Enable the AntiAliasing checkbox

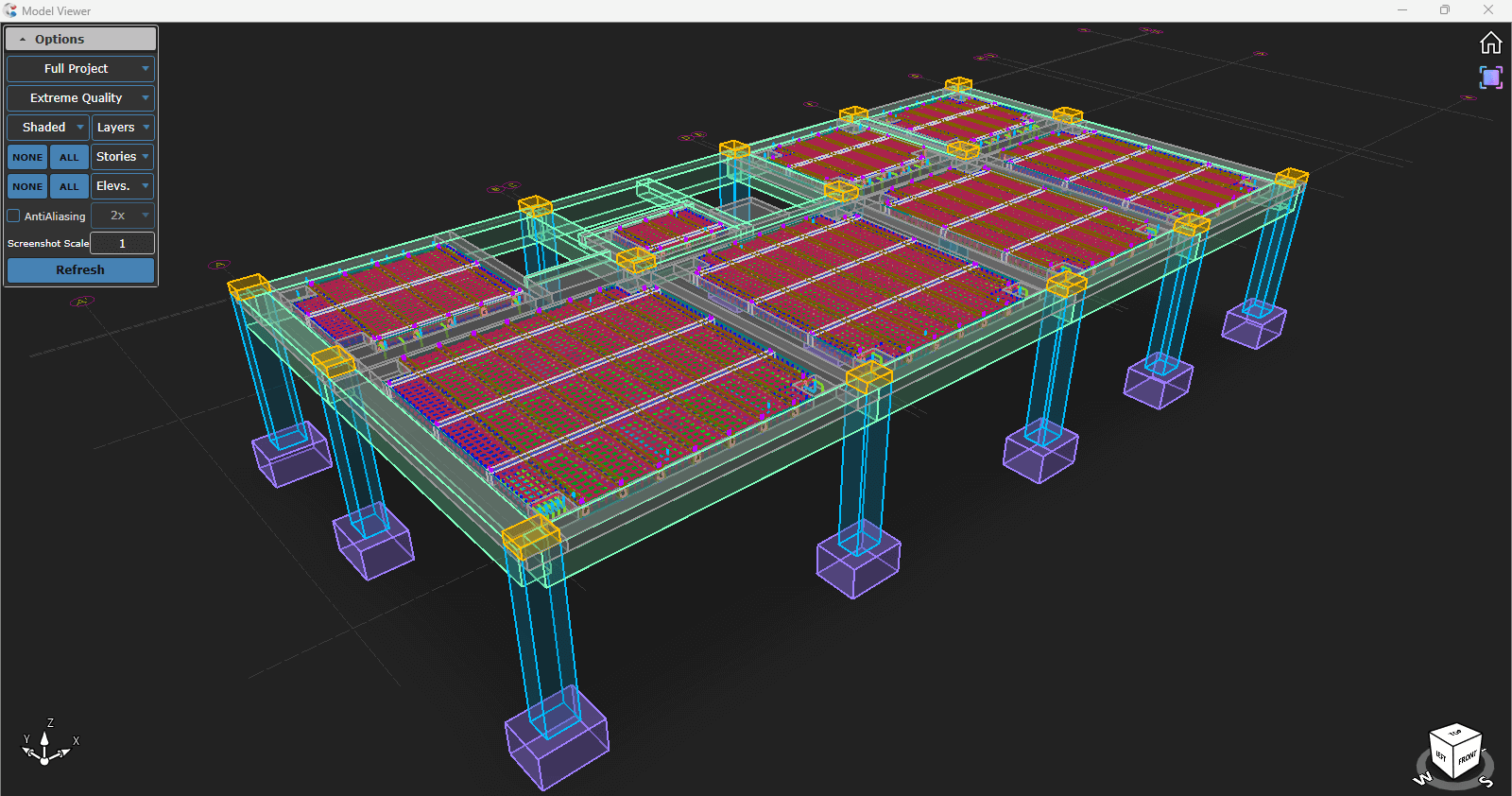14,216
